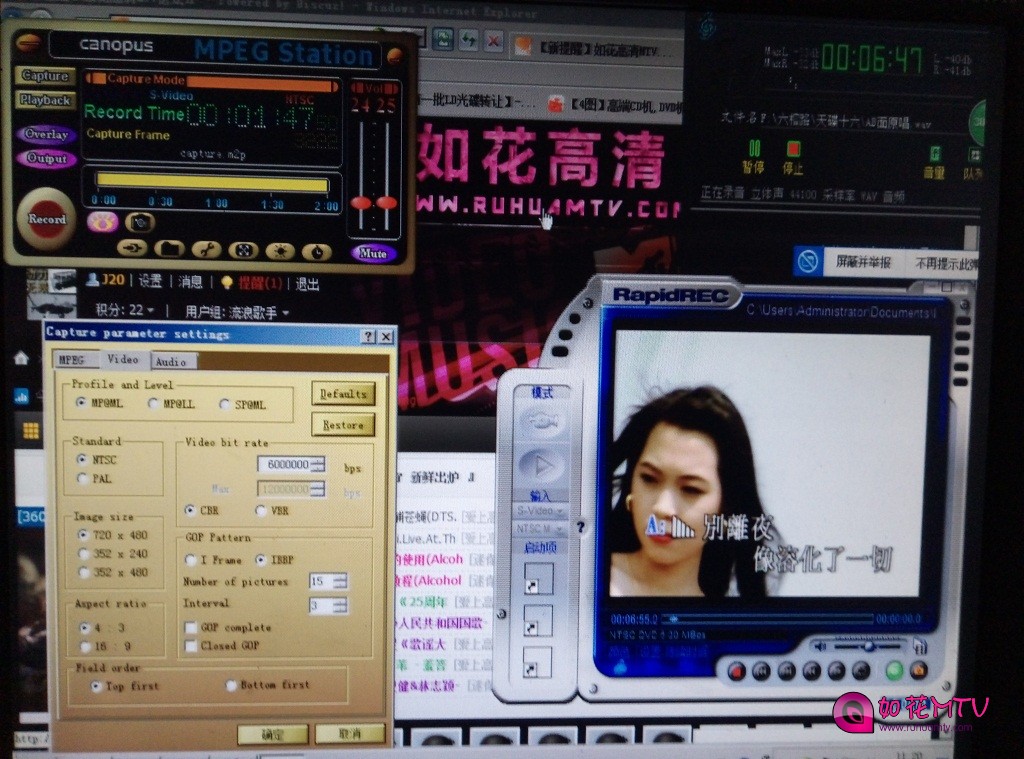The image size is (1024, 759).
Task: Select Bottom first field order
Action: coord(231,685)
